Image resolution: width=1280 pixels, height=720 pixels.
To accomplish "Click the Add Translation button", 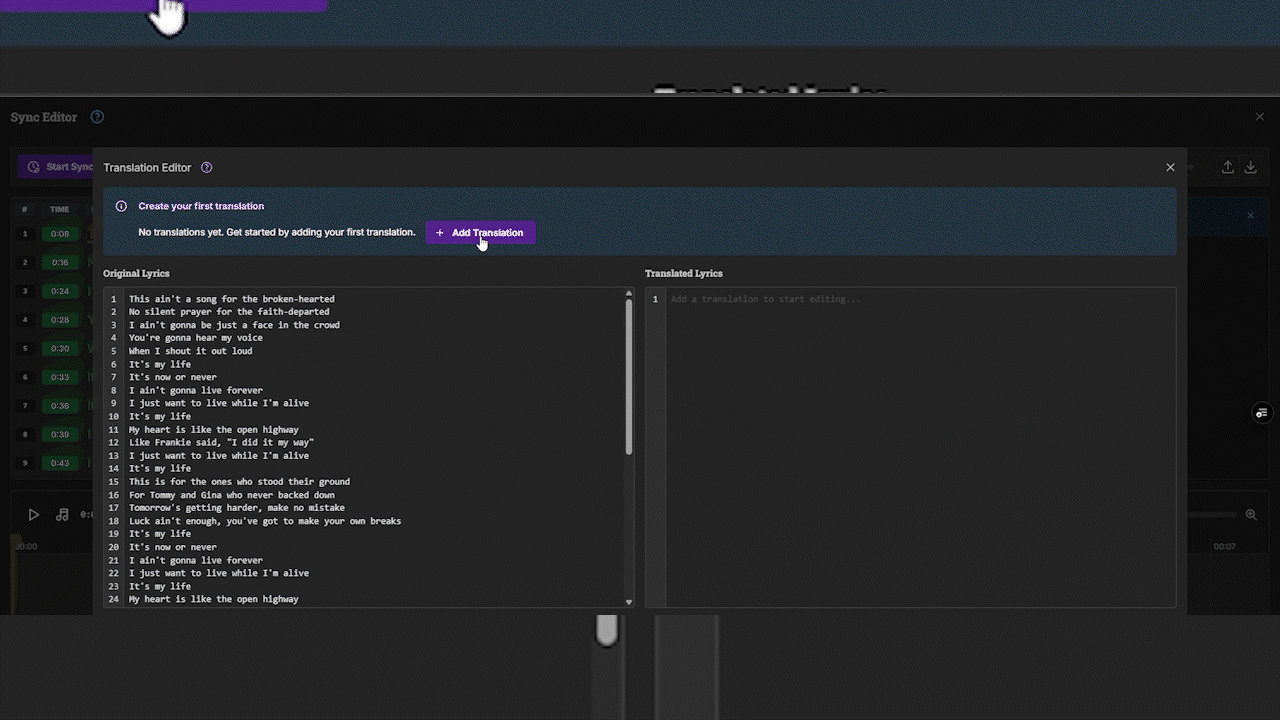I will (480, 233).
